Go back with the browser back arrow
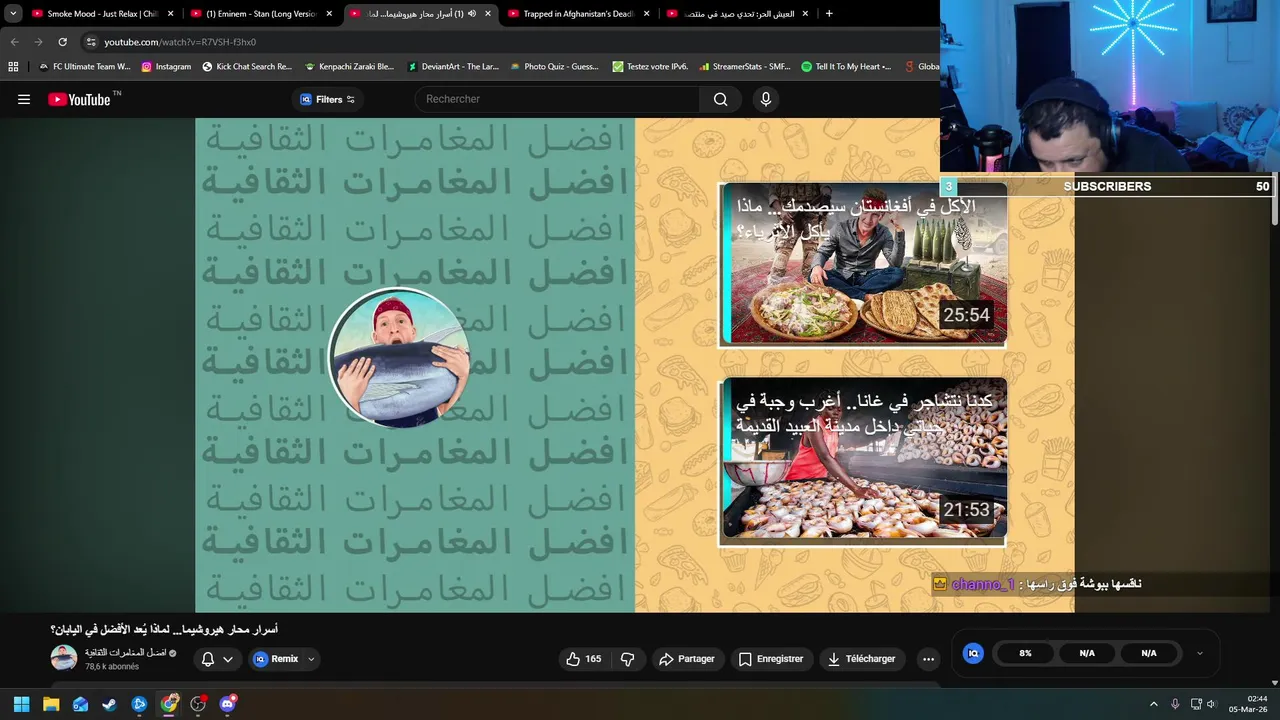 click(14, 42)
